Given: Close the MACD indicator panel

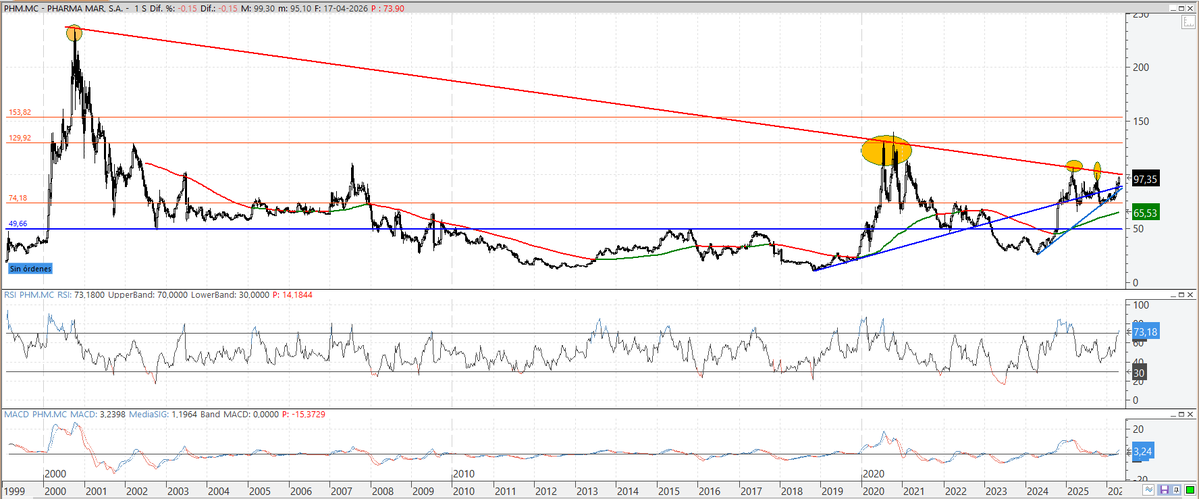Looking at the screenshot, I should [x=1191, y=413].
